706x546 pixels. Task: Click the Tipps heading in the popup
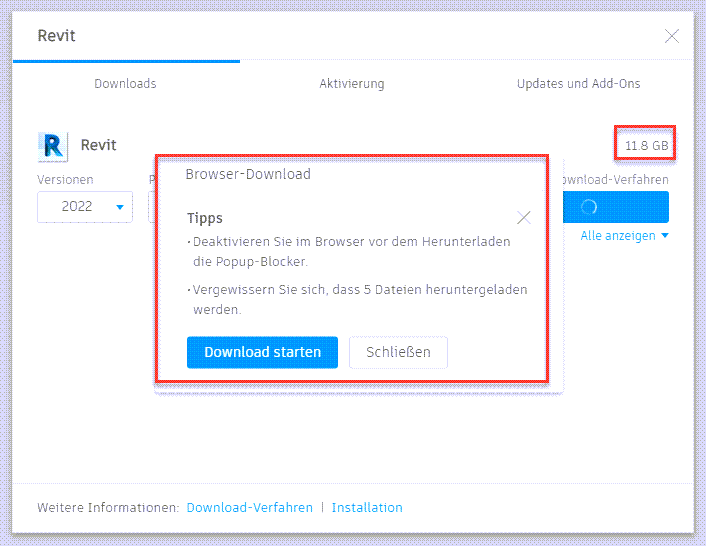pos(205,218)
